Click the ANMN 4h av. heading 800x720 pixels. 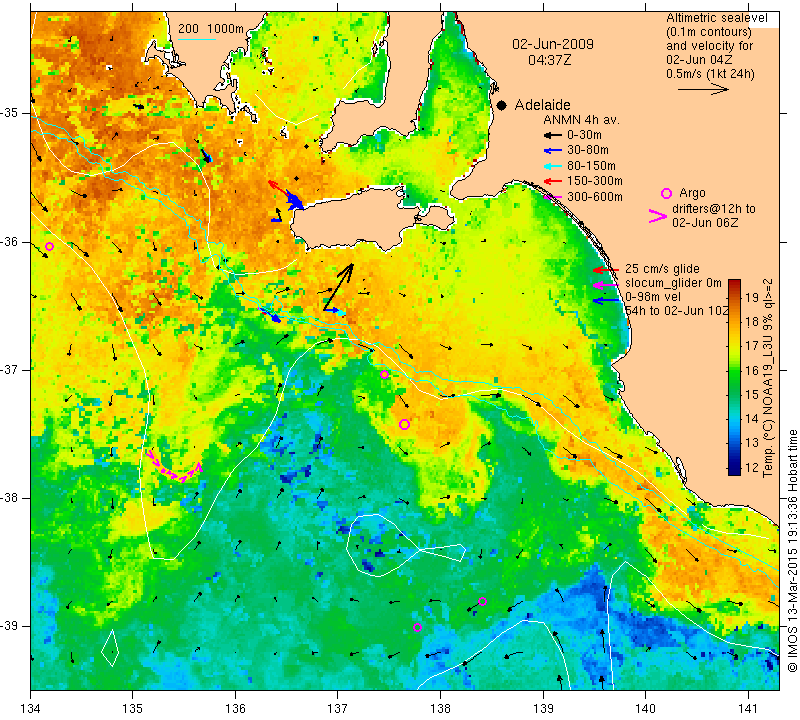(x=581, y=120)
